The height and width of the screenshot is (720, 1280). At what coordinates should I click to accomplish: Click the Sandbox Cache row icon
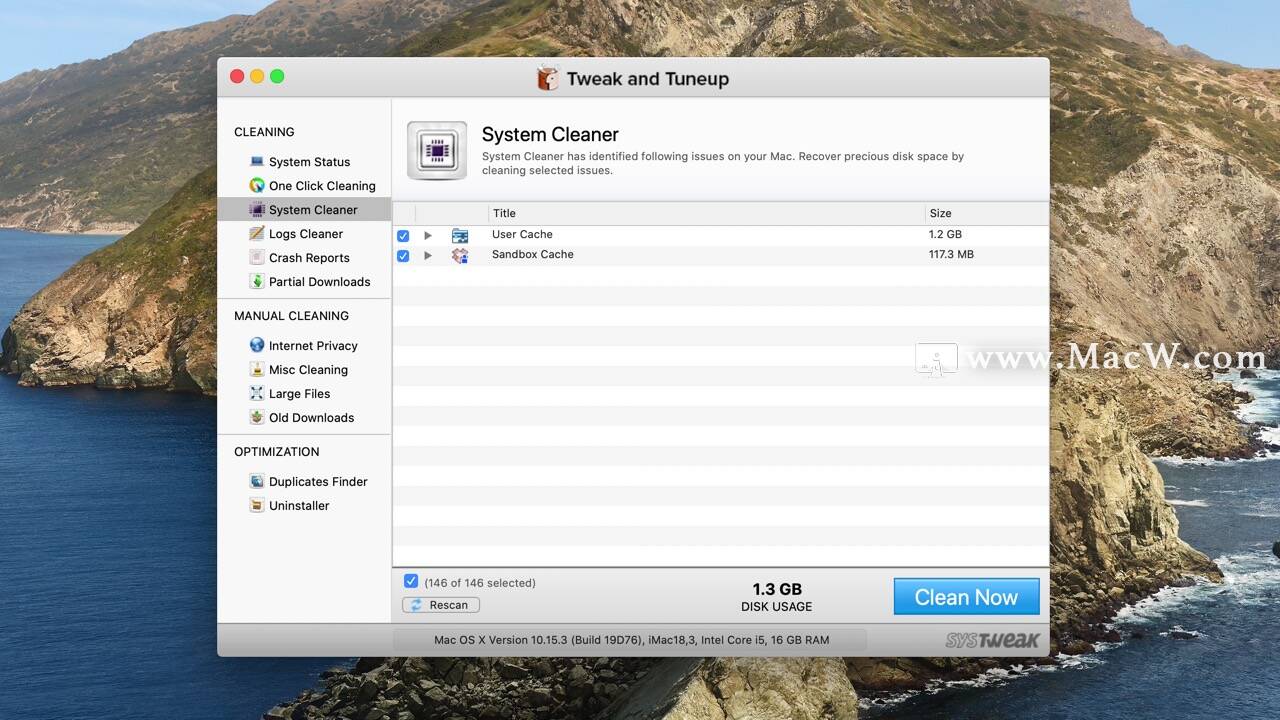[x=460, y=255]
